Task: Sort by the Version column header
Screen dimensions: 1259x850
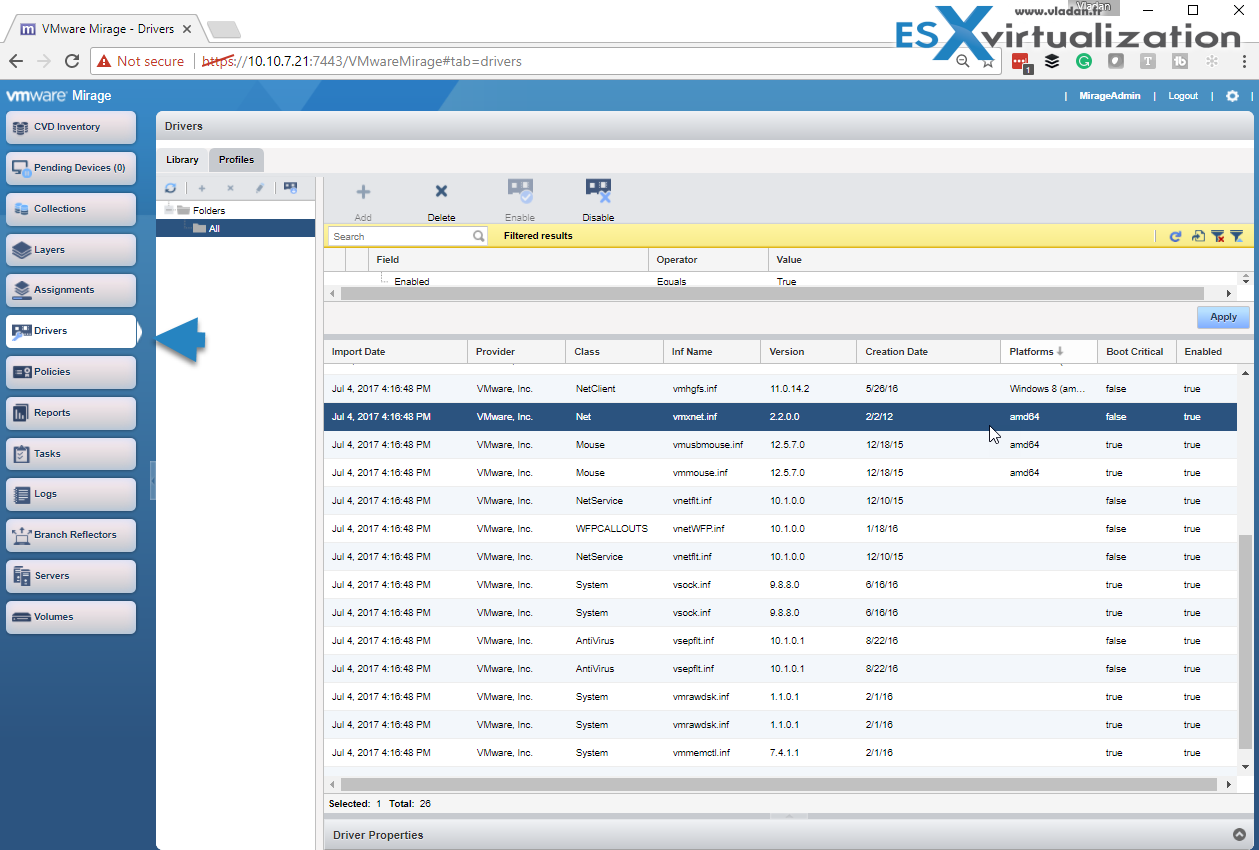Action: [x=808, y=351]
